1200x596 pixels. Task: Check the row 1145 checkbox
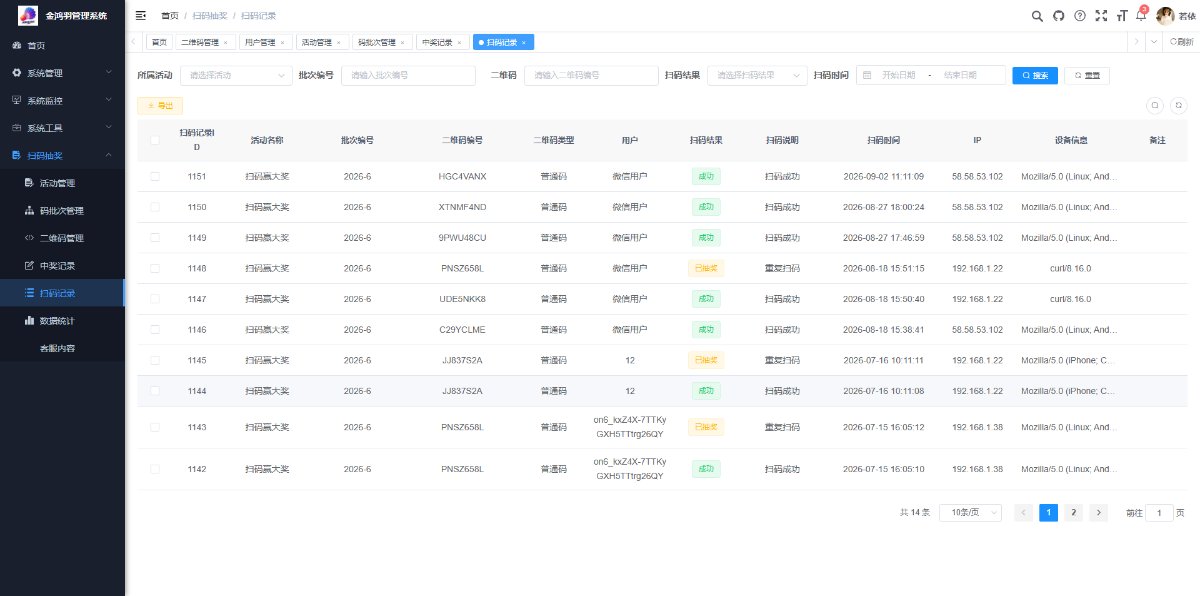point(155,360)
